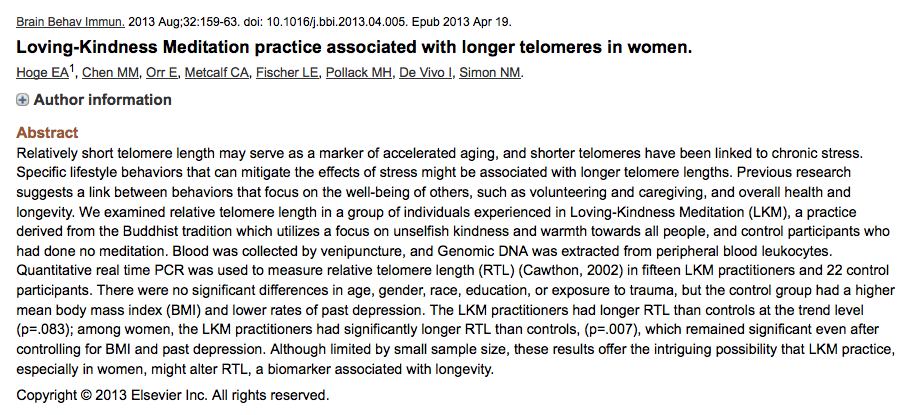
Task: Click author Metcalf CA
Action: tap(217, 73)
